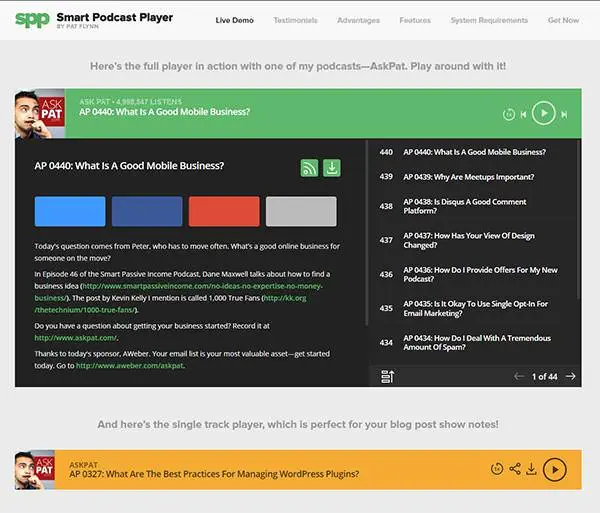
Task: Open the askpat.com link
Action: point(75,338)
